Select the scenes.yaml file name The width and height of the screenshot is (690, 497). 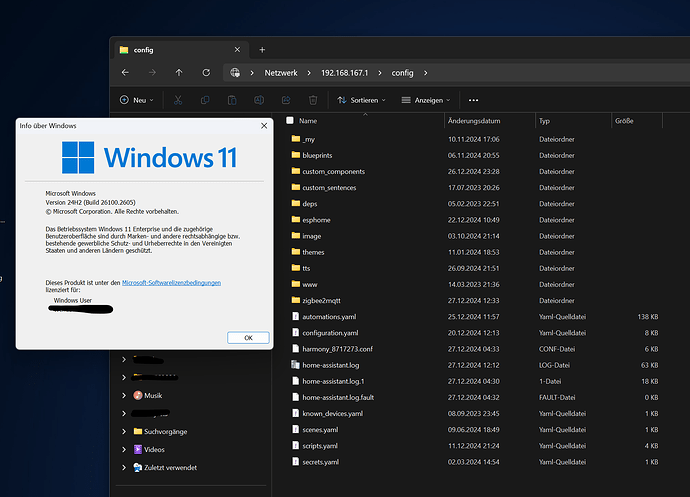pyautogui.click(x=320, y=430)
